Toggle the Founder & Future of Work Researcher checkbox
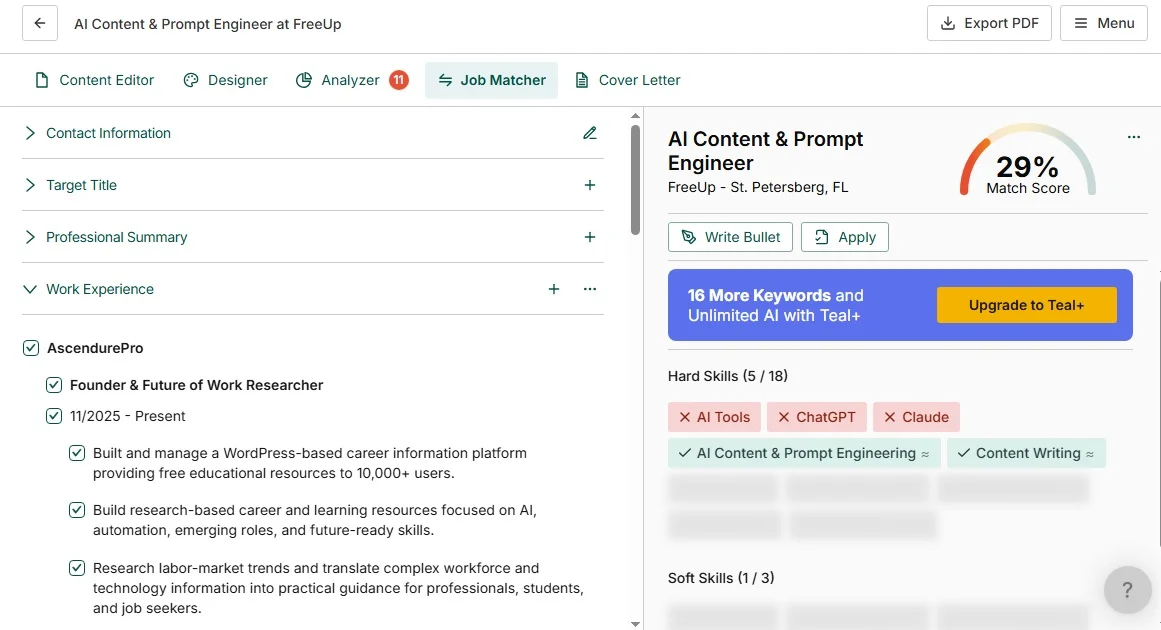This screenshot has width=1161, height=630. [54, 385]
